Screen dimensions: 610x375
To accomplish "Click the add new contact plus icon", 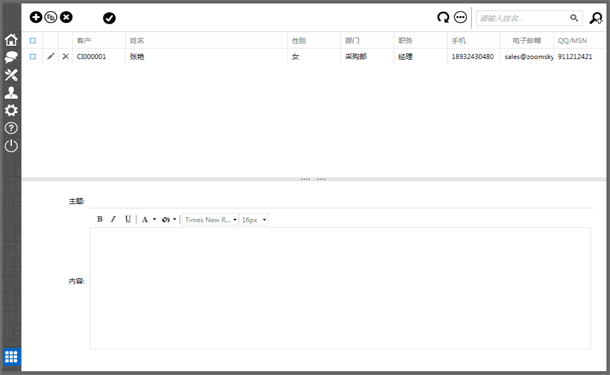I will pos(36,17).
